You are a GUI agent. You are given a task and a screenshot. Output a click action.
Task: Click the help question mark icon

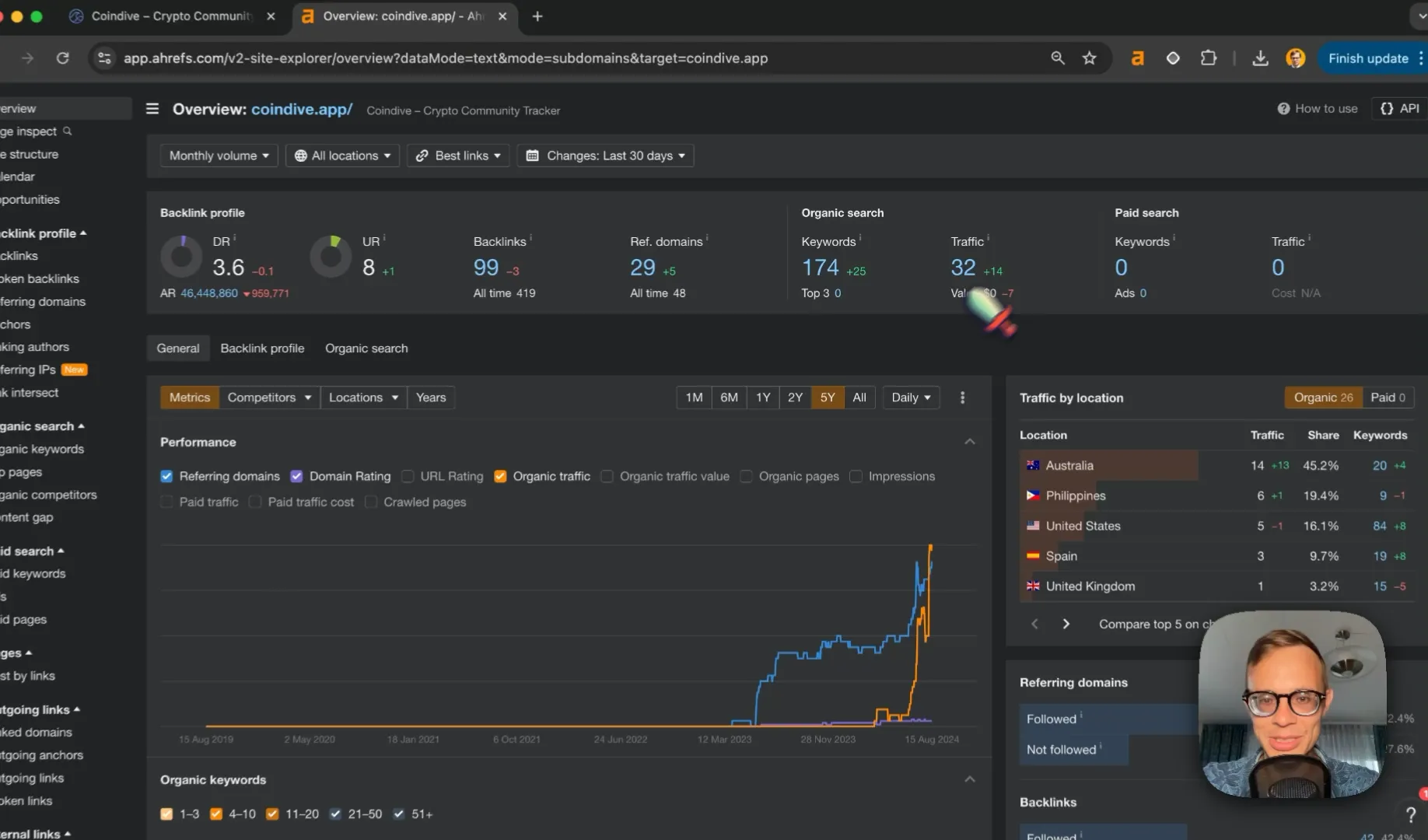1410,814
